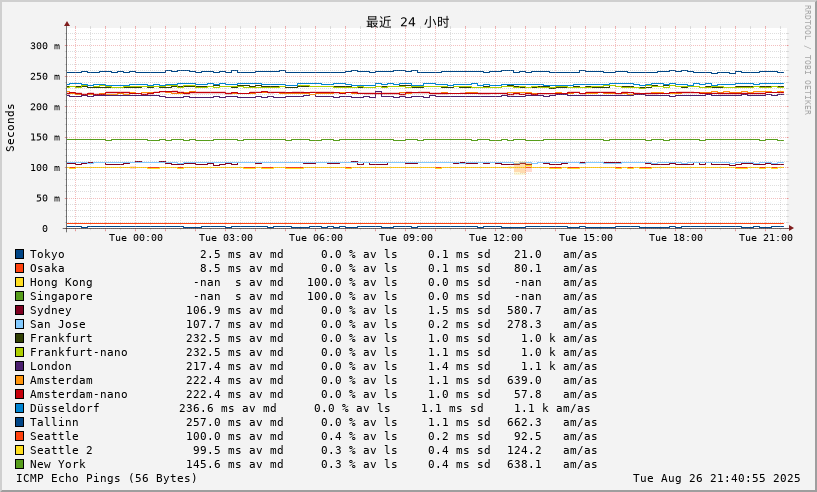The image size is (817, 492).
Task: Click the Amsterdam orange legend swatch
Action: [x=19, y=380]
